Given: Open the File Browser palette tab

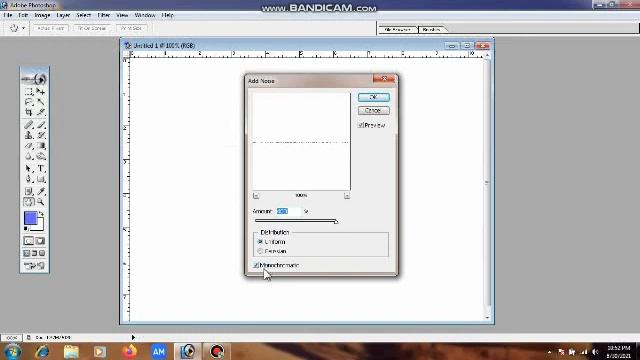Looking at the screenshot, I should 398,29.
